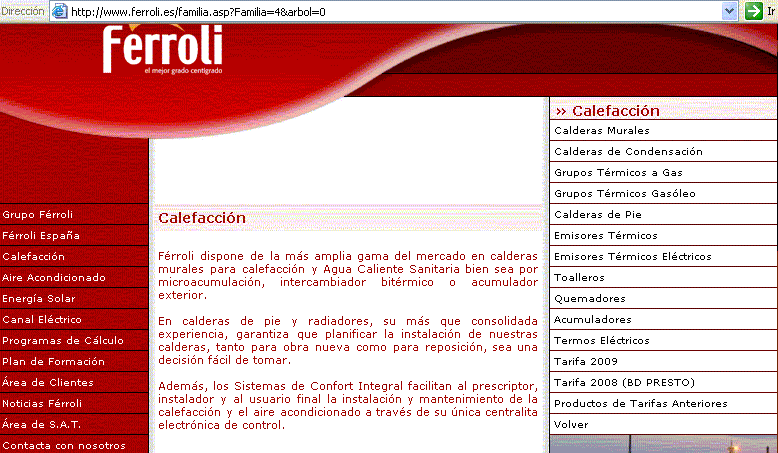Open Noticias Férroli menu item
Screen dimensions: 778x453
point(42,403)
